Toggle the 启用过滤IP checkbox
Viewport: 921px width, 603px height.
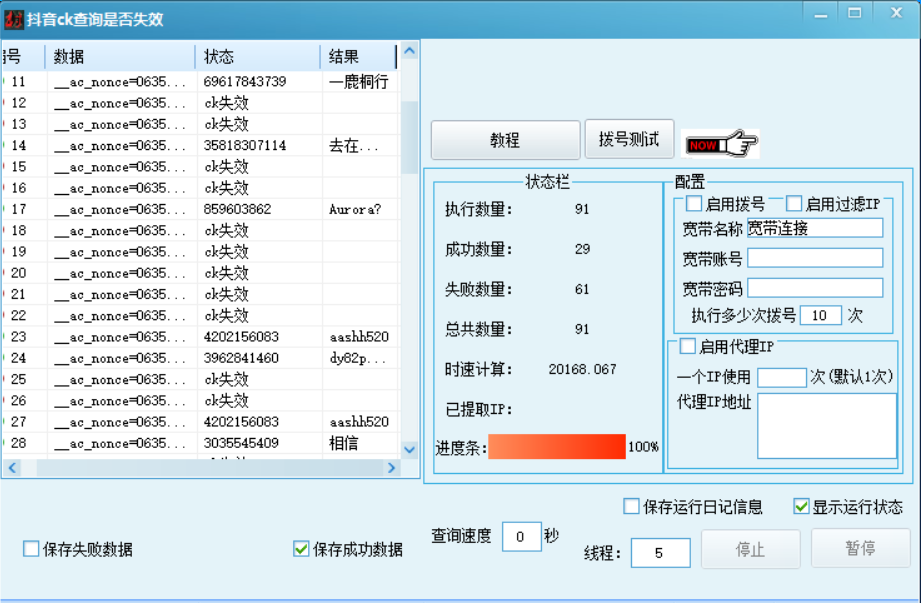pos(794,204)
